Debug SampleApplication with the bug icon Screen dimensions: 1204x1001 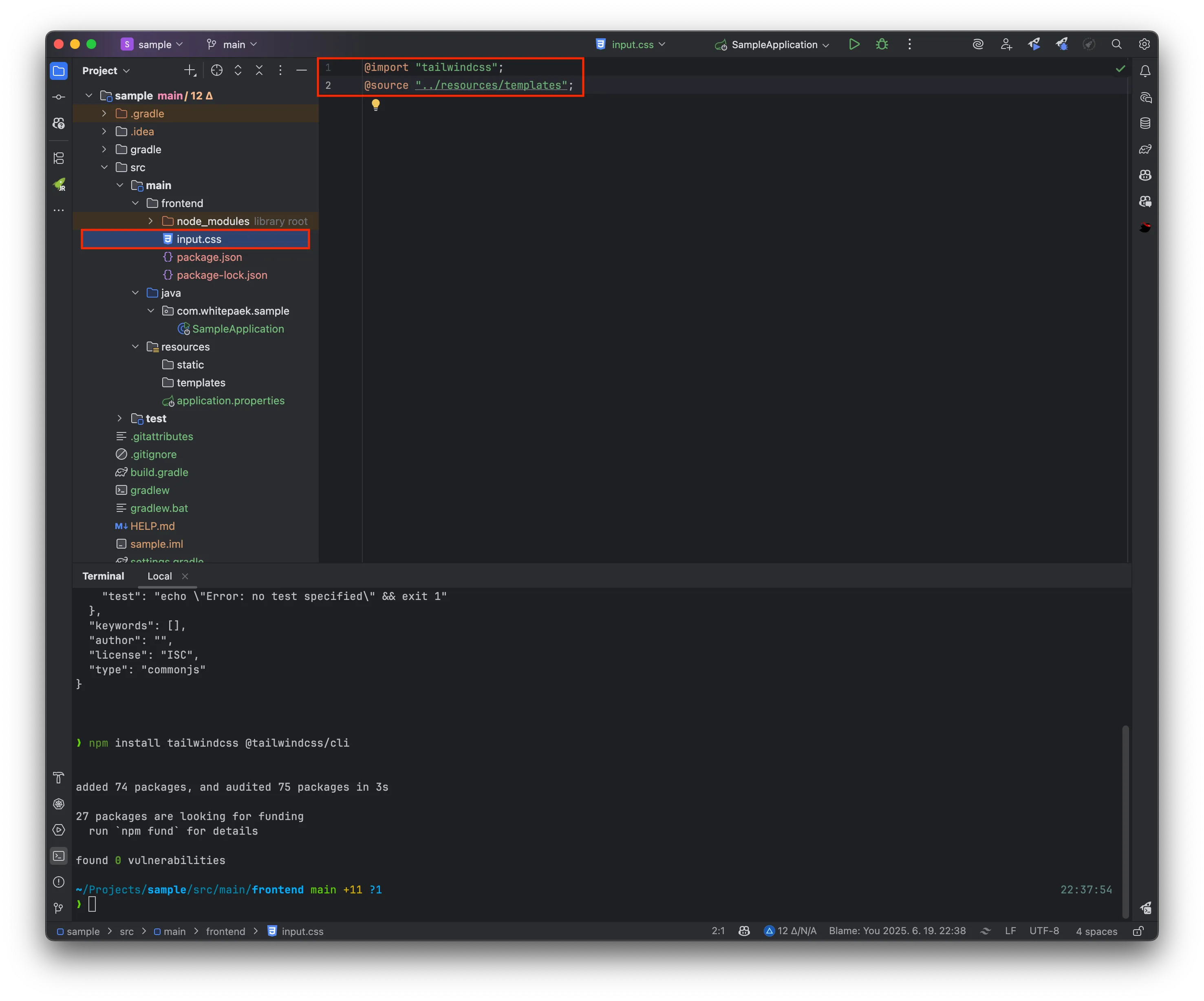[882, 44]
